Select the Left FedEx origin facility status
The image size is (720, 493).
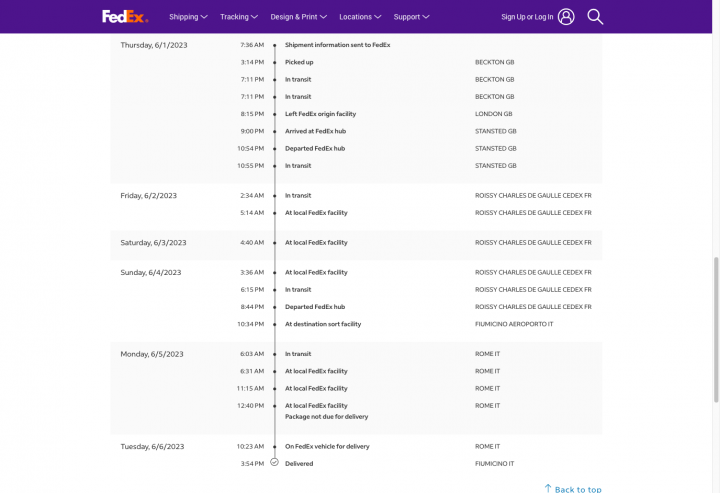click(x=320, y=114)
